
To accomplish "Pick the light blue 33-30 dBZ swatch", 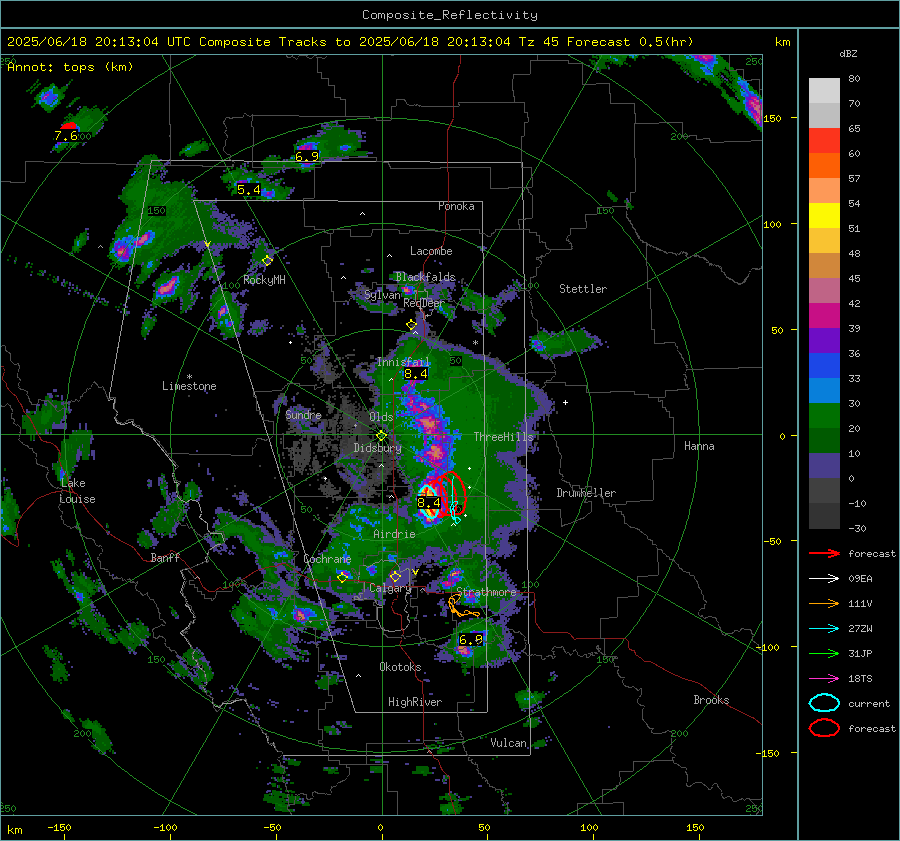I will pos(824,391).
